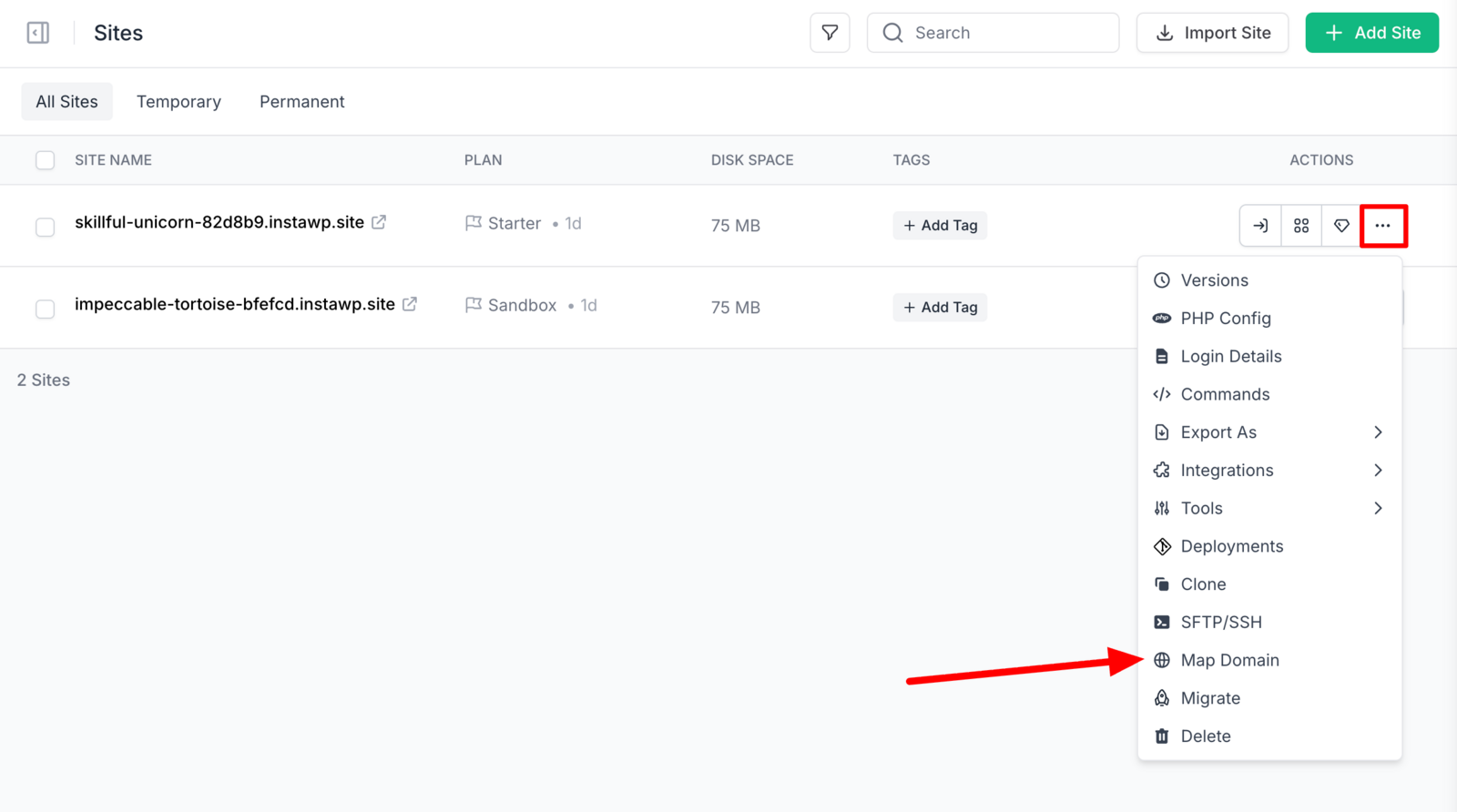Select Login Details menu entry
Screen dimensions: 1457x812
(x=1269, y=356)
